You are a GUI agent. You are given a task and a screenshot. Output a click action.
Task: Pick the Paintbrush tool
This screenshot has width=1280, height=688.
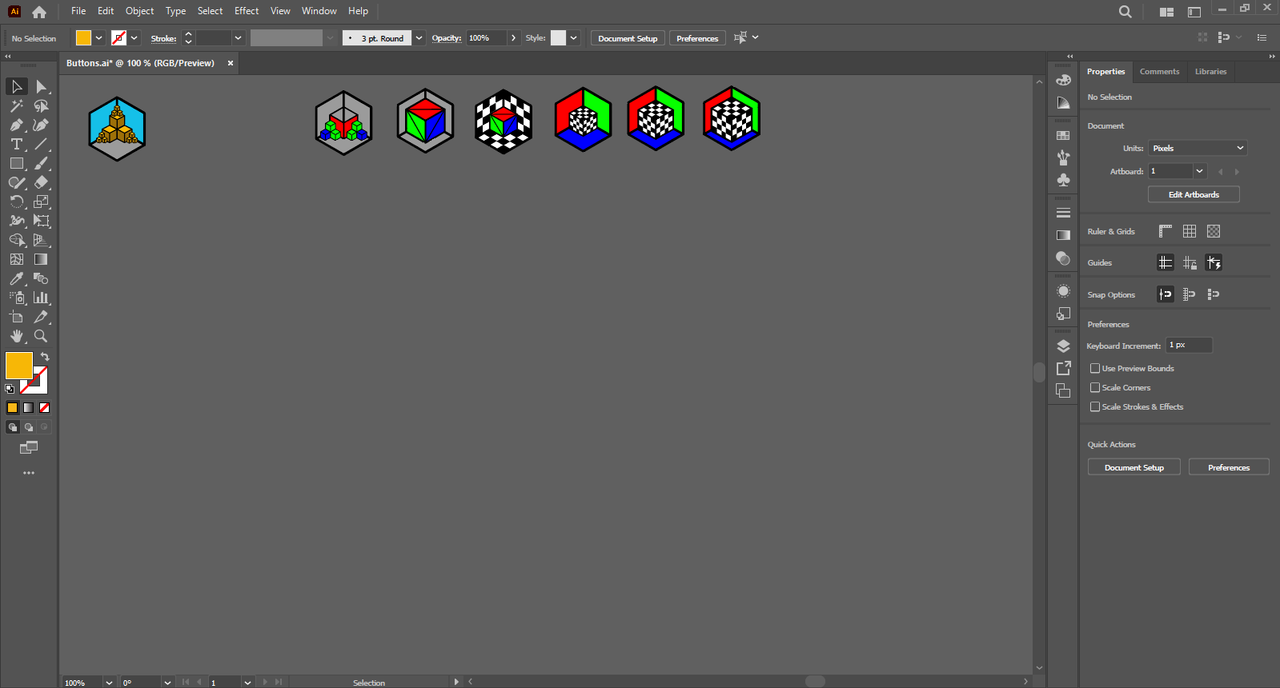[x=41, y=163]
